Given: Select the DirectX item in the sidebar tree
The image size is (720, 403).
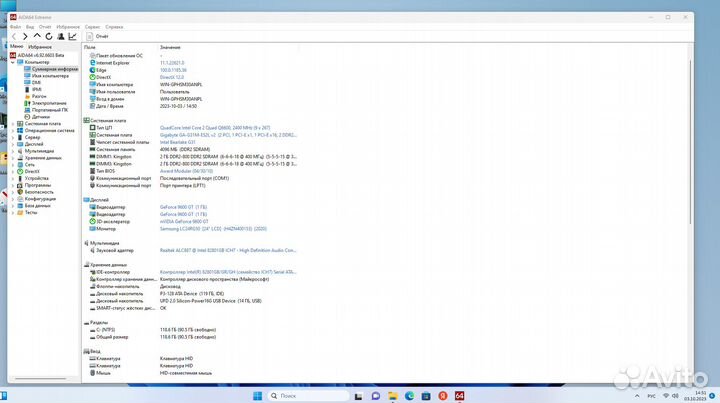Looking at the screenshot, I should 34,171.
